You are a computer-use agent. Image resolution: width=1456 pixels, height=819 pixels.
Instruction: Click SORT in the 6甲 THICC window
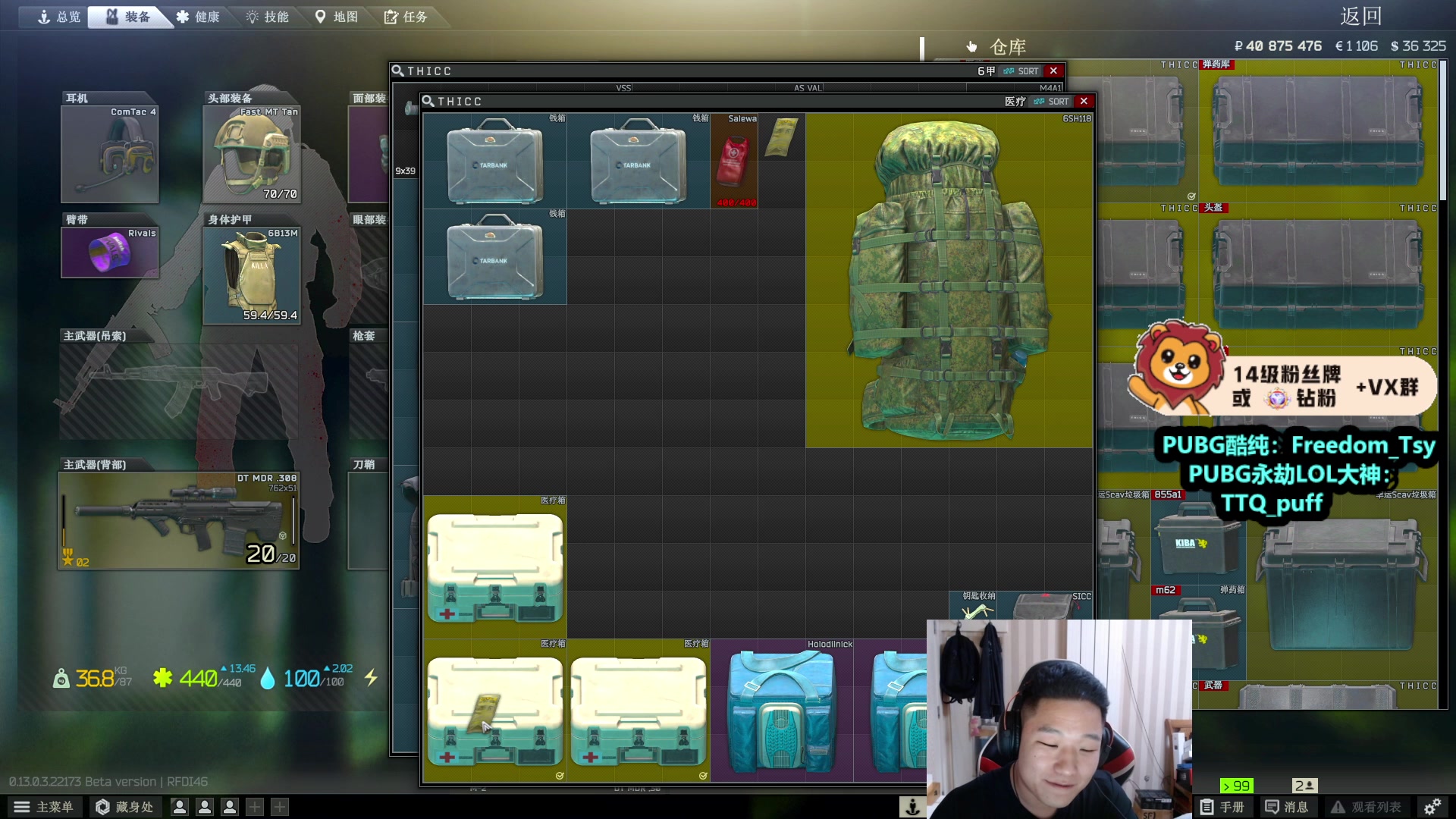[x=1021, y=71]
